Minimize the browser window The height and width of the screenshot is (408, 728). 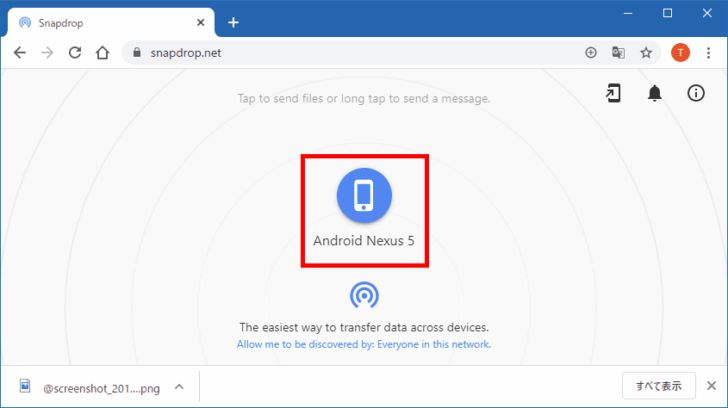pyautogui.click(x=628, y=13)
